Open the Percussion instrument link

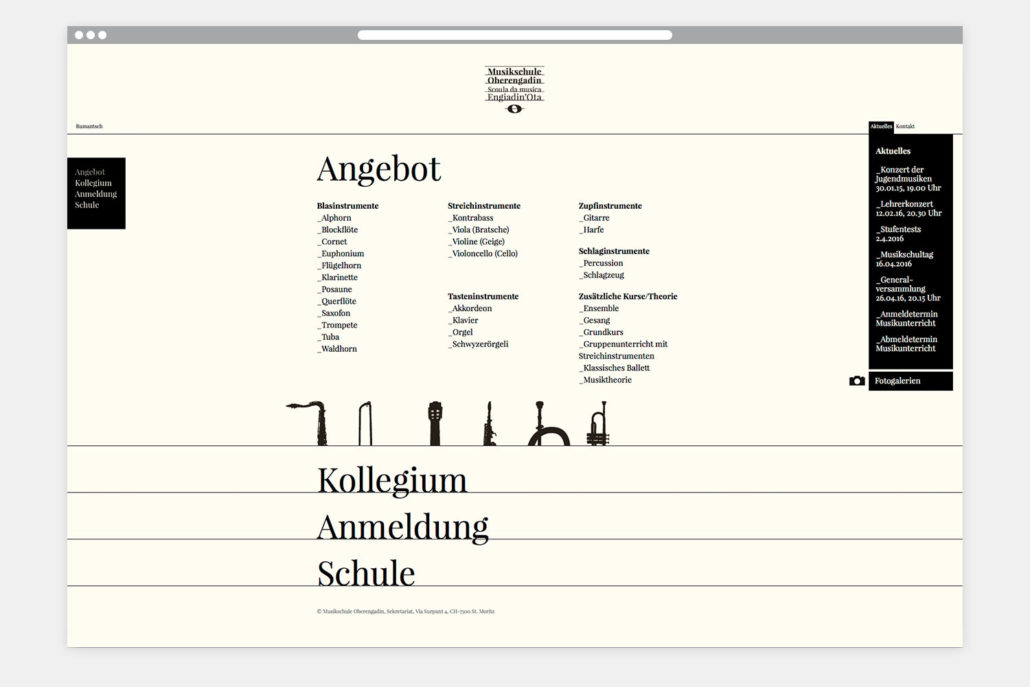(x=601, y=263)
